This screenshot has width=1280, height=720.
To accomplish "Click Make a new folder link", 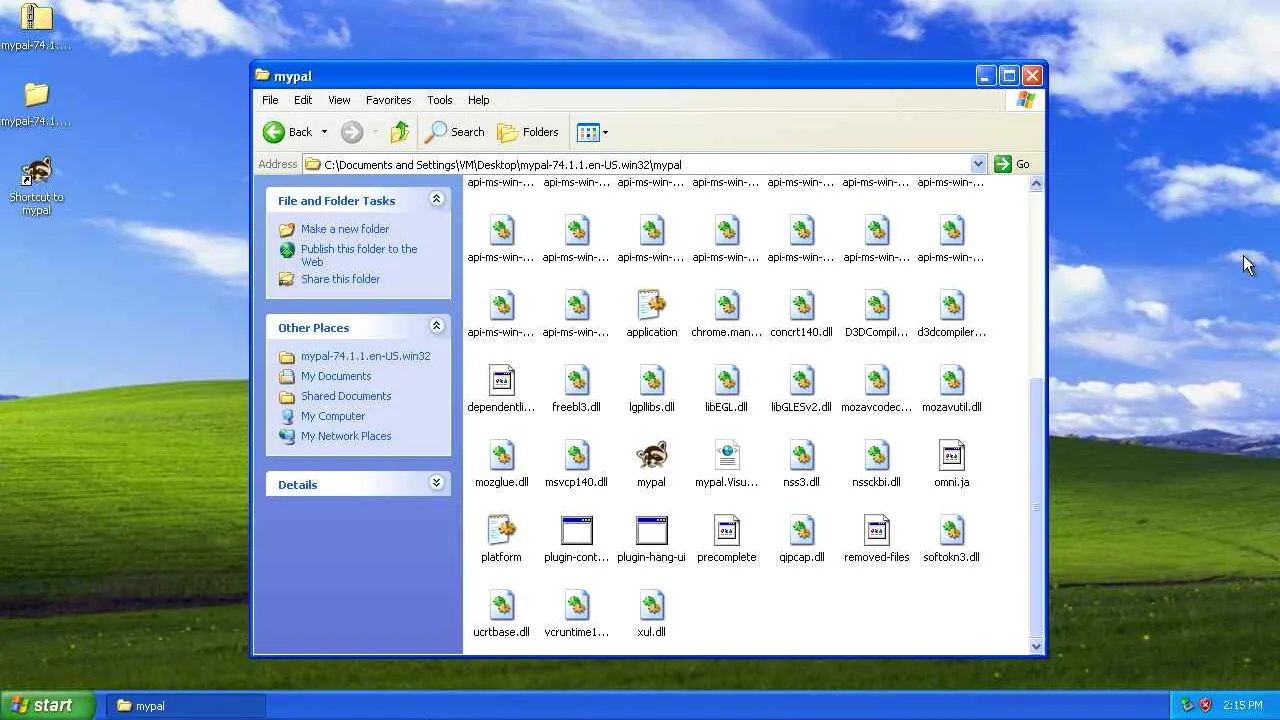I will click(x=345, y=229).
